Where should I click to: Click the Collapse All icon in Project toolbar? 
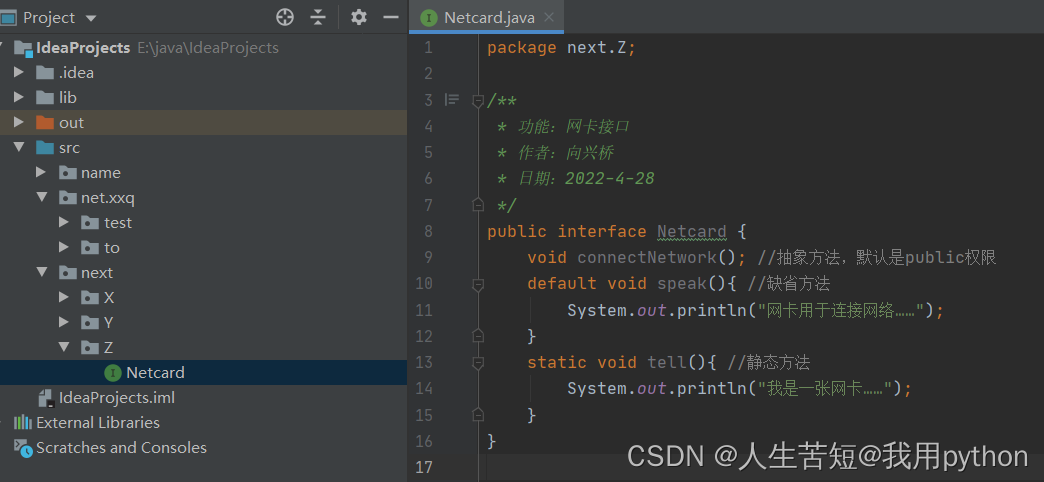318,17
